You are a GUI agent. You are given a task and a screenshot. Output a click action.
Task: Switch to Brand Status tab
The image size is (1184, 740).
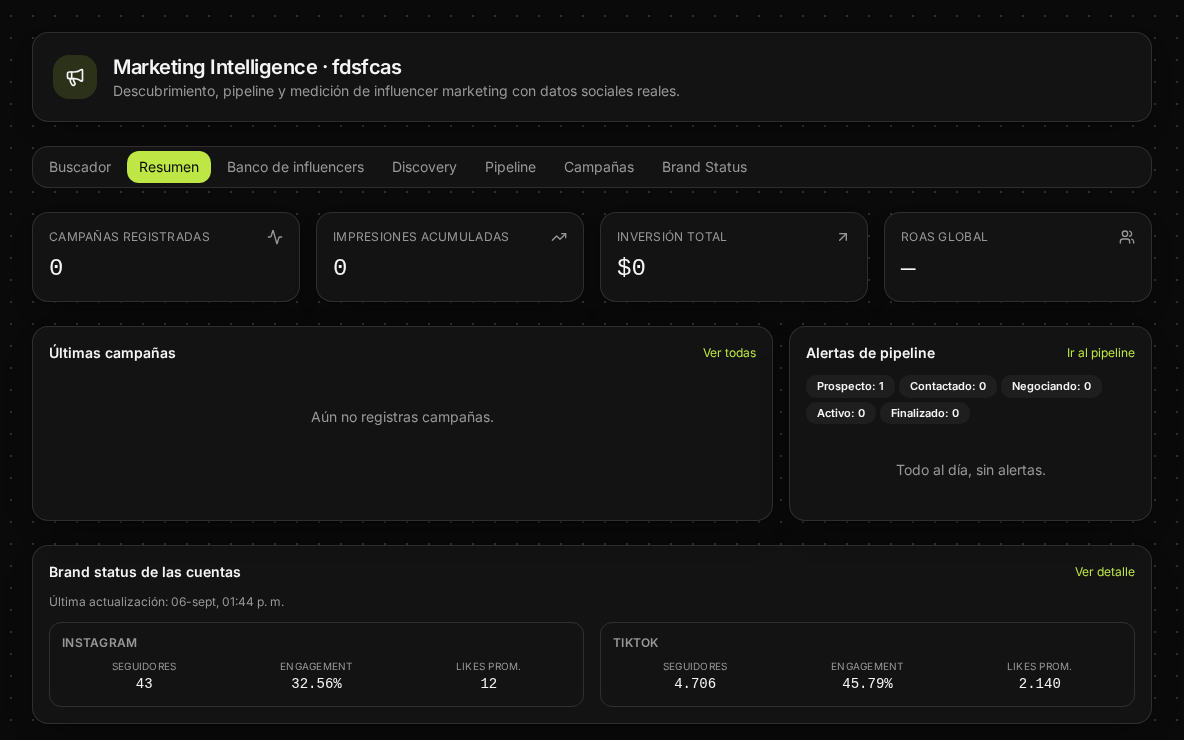click(705, 167)
